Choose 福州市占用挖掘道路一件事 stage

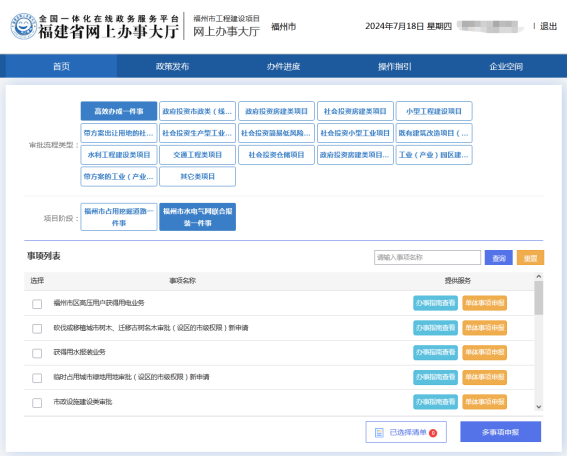click(x=119, y=217)
